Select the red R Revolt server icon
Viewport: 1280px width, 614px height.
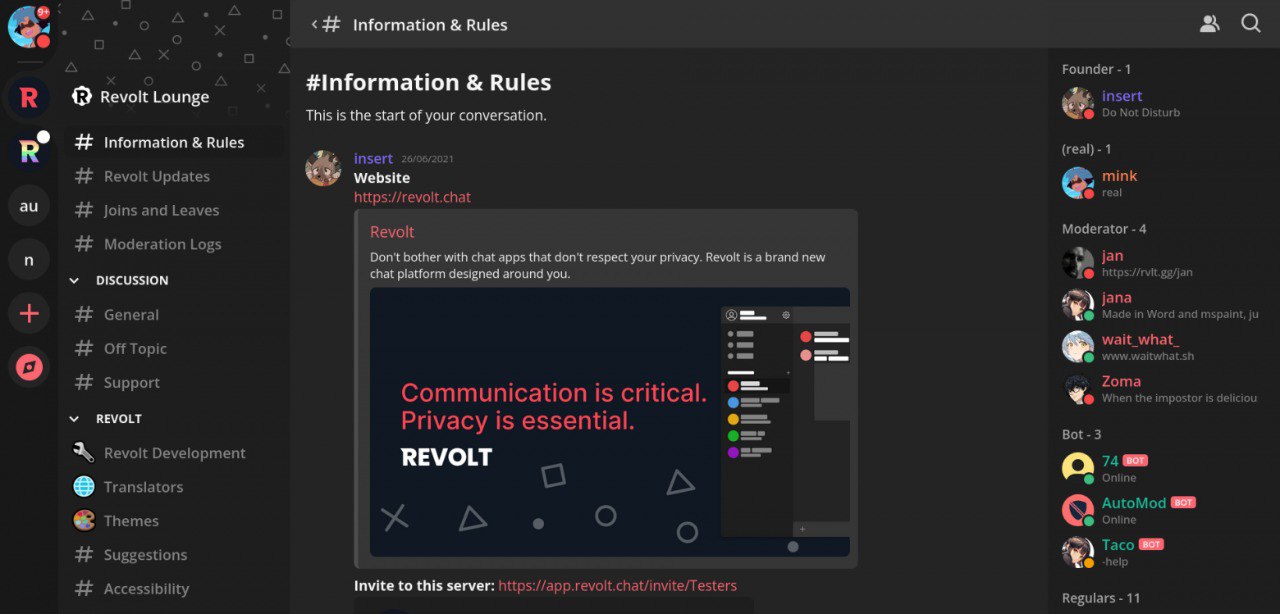click(x=29, y=97)
